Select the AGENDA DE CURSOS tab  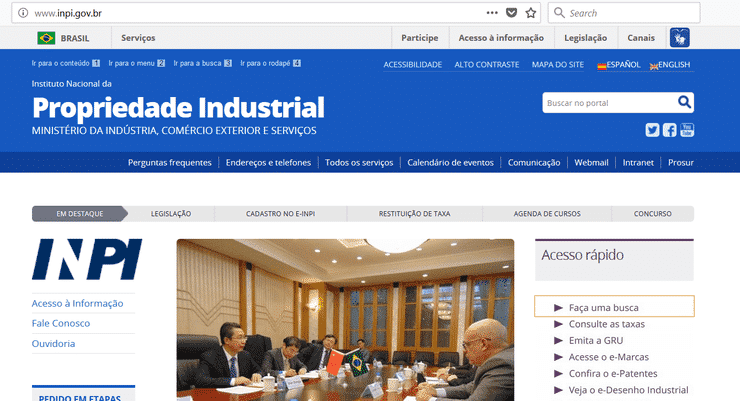point(547,214)
